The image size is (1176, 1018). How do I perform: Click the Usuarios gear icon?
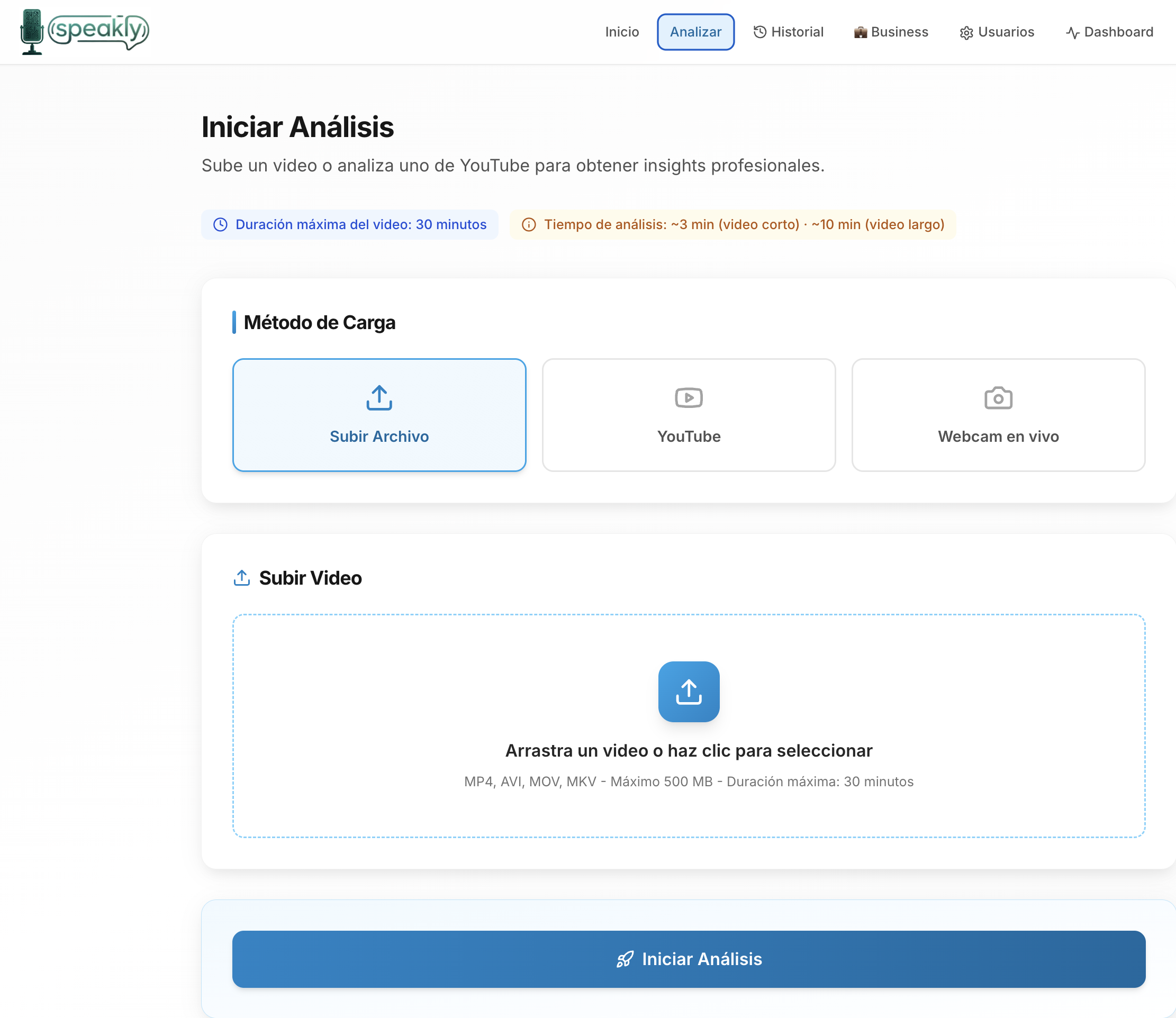coord(966,33)
